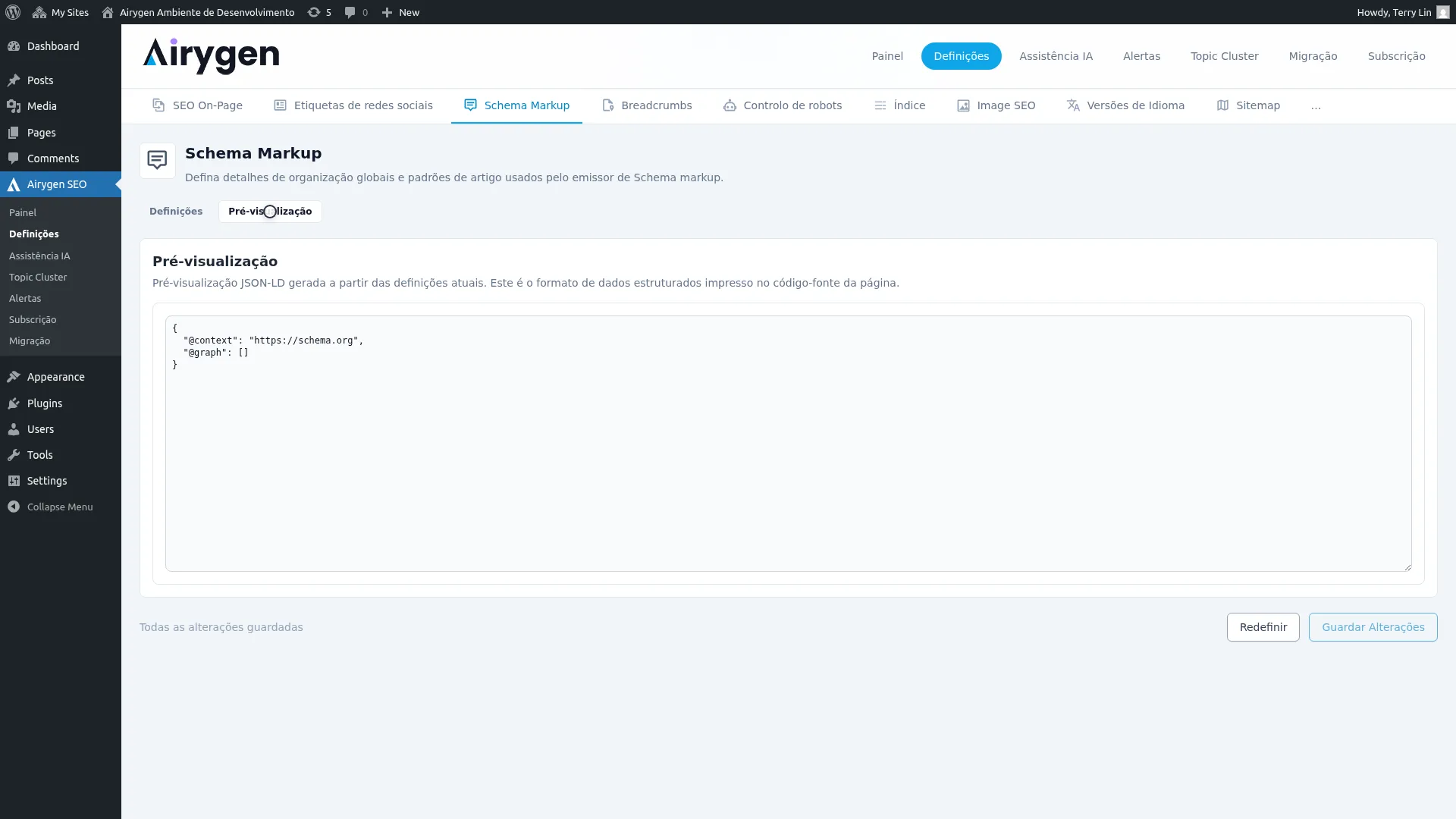
Task: Click the Airygen SEO logo icon in the sidebar
Action: coord(14,184)
